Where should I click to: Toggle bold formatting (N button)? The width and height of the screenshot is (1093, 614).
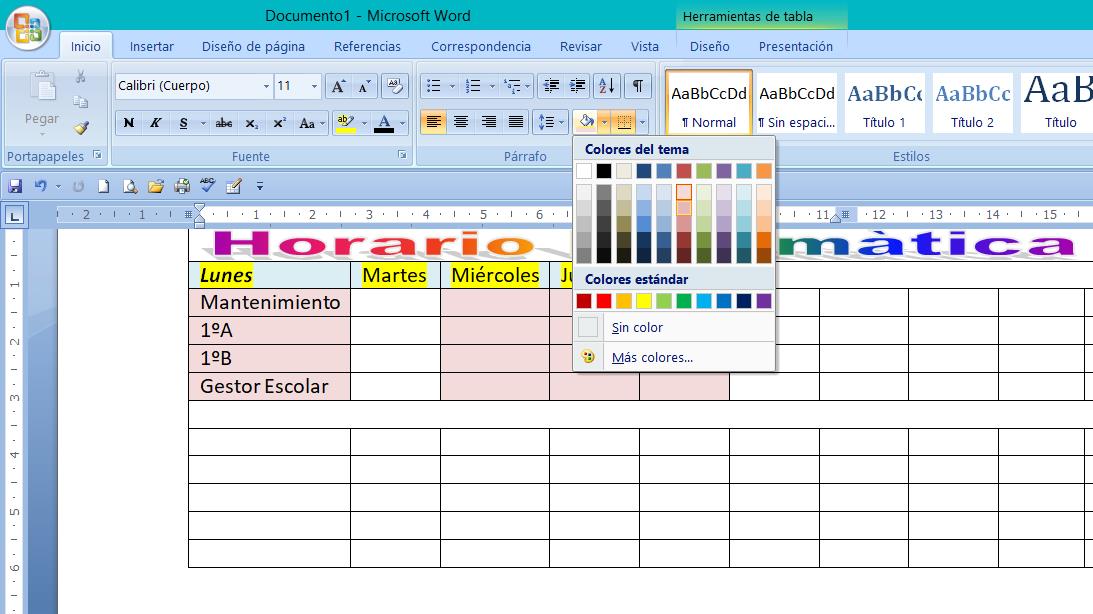[x=129, y=123]
